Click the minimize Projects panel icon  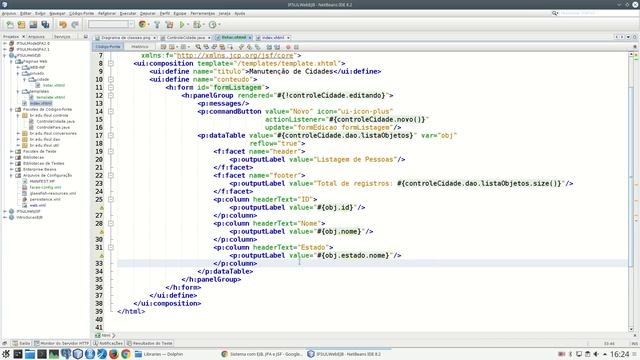pos(85,37)
